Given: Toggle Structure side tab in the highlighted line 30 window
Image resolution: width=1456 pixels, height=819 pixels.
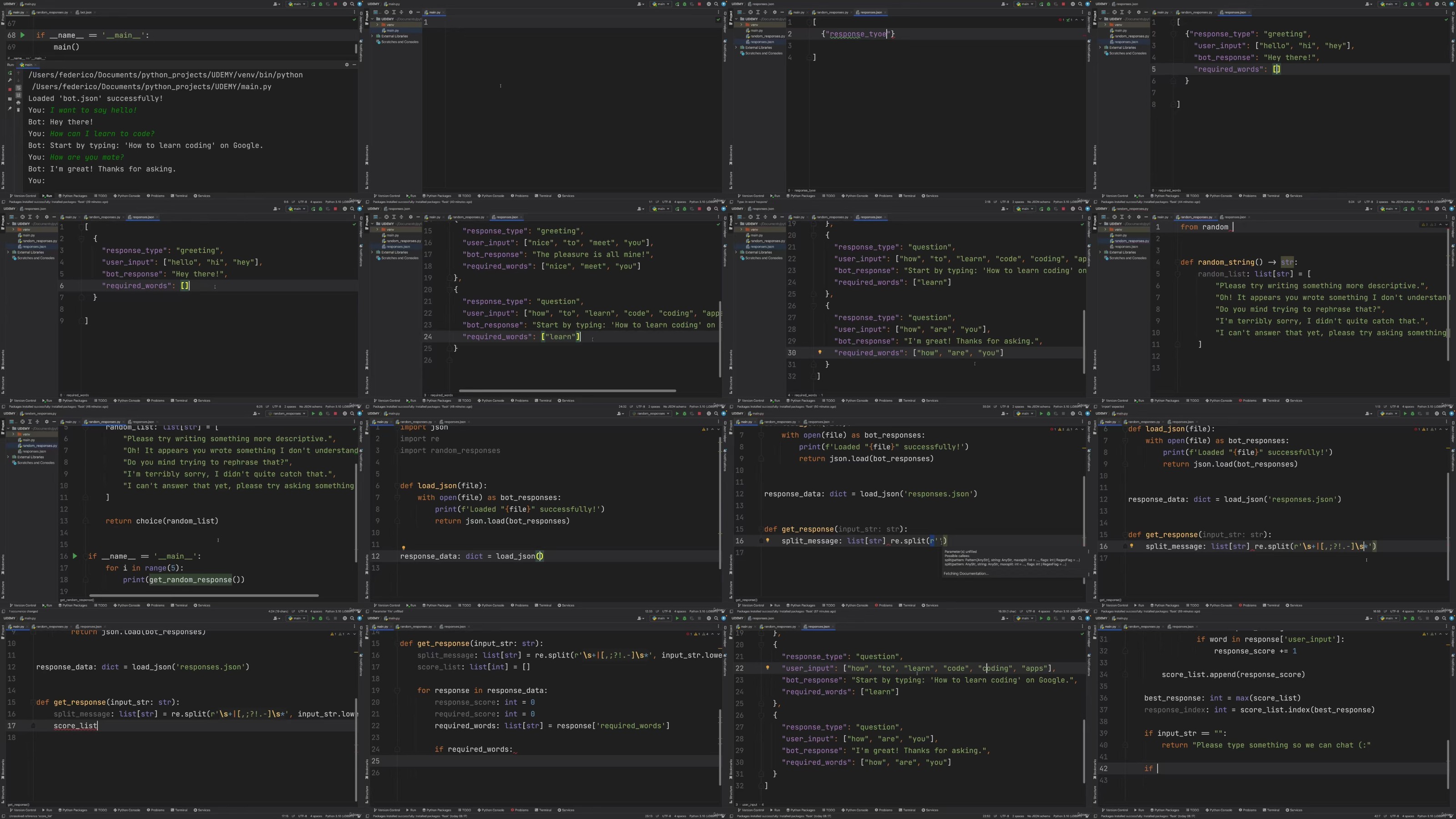Looking at the screenshot, I should pyautogui.click(x=731, y=384).
